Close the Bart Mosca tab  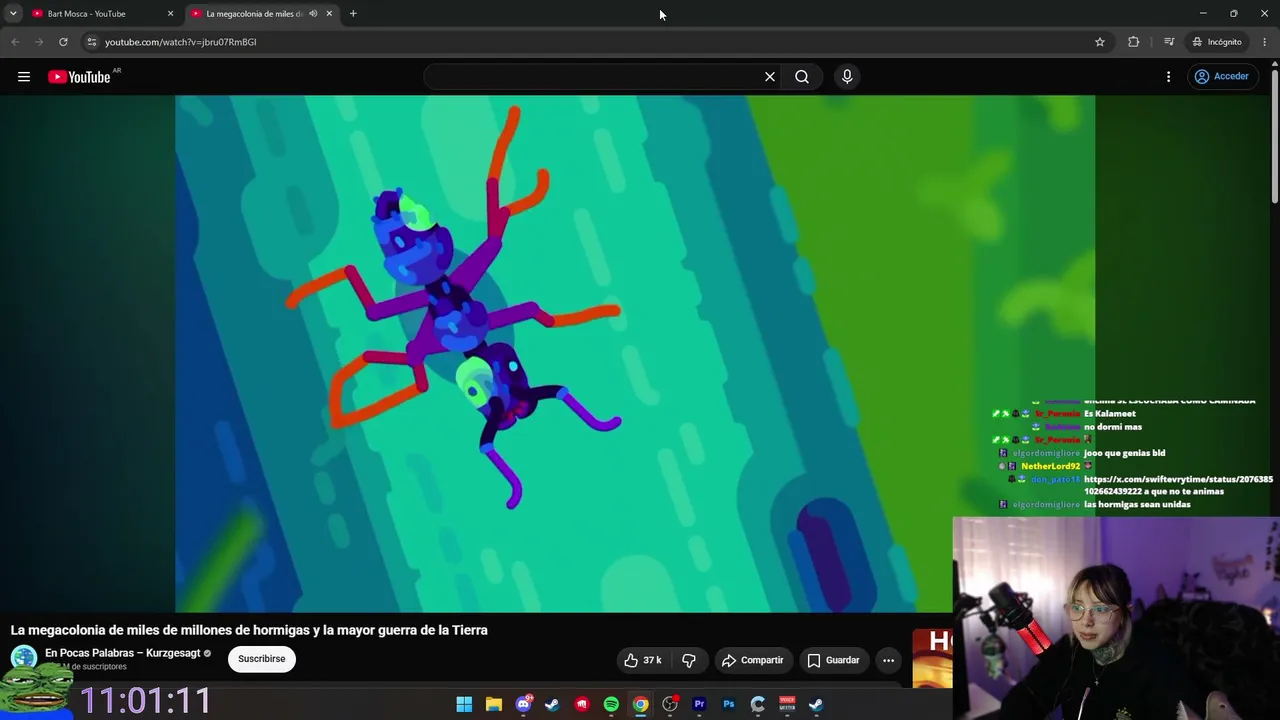tap(170, 14)
